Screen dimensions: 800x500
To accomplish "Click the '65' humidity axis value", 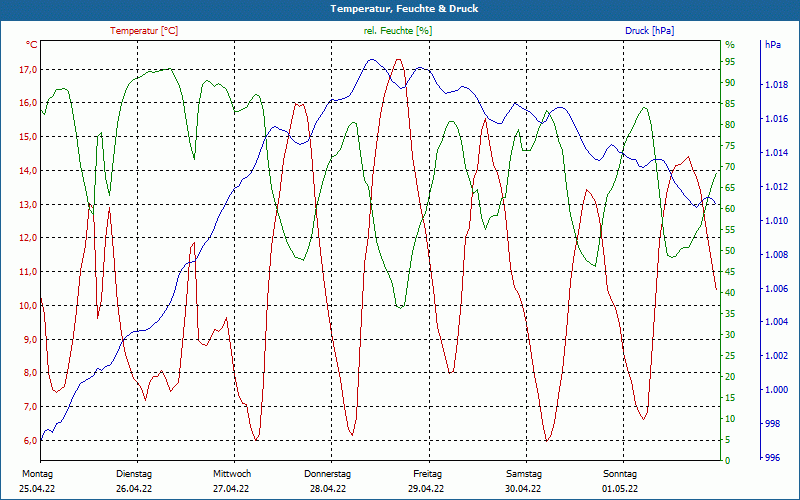I will (730, 188).
